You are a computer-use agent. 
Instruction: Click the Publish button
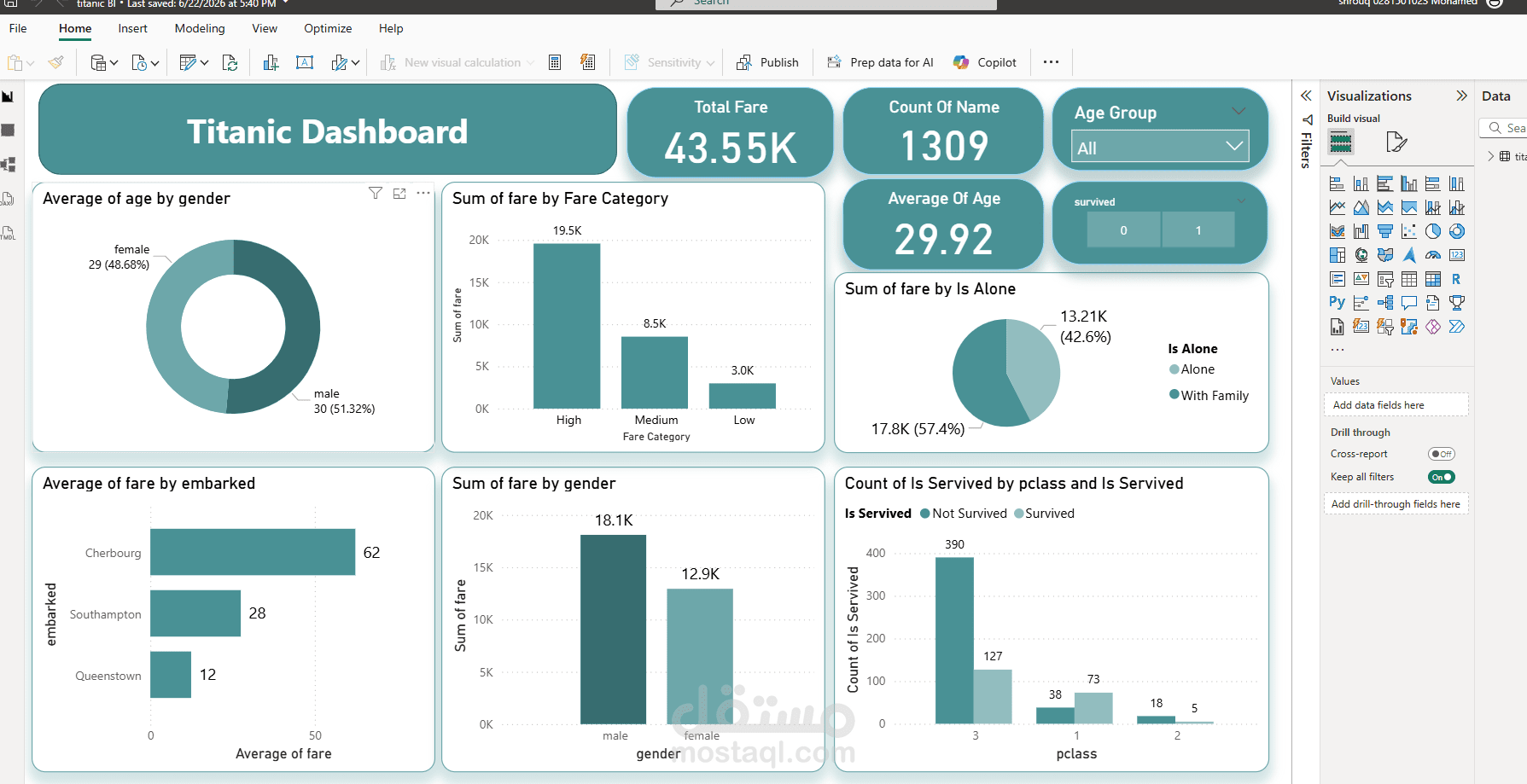click(x=767, y=62)
